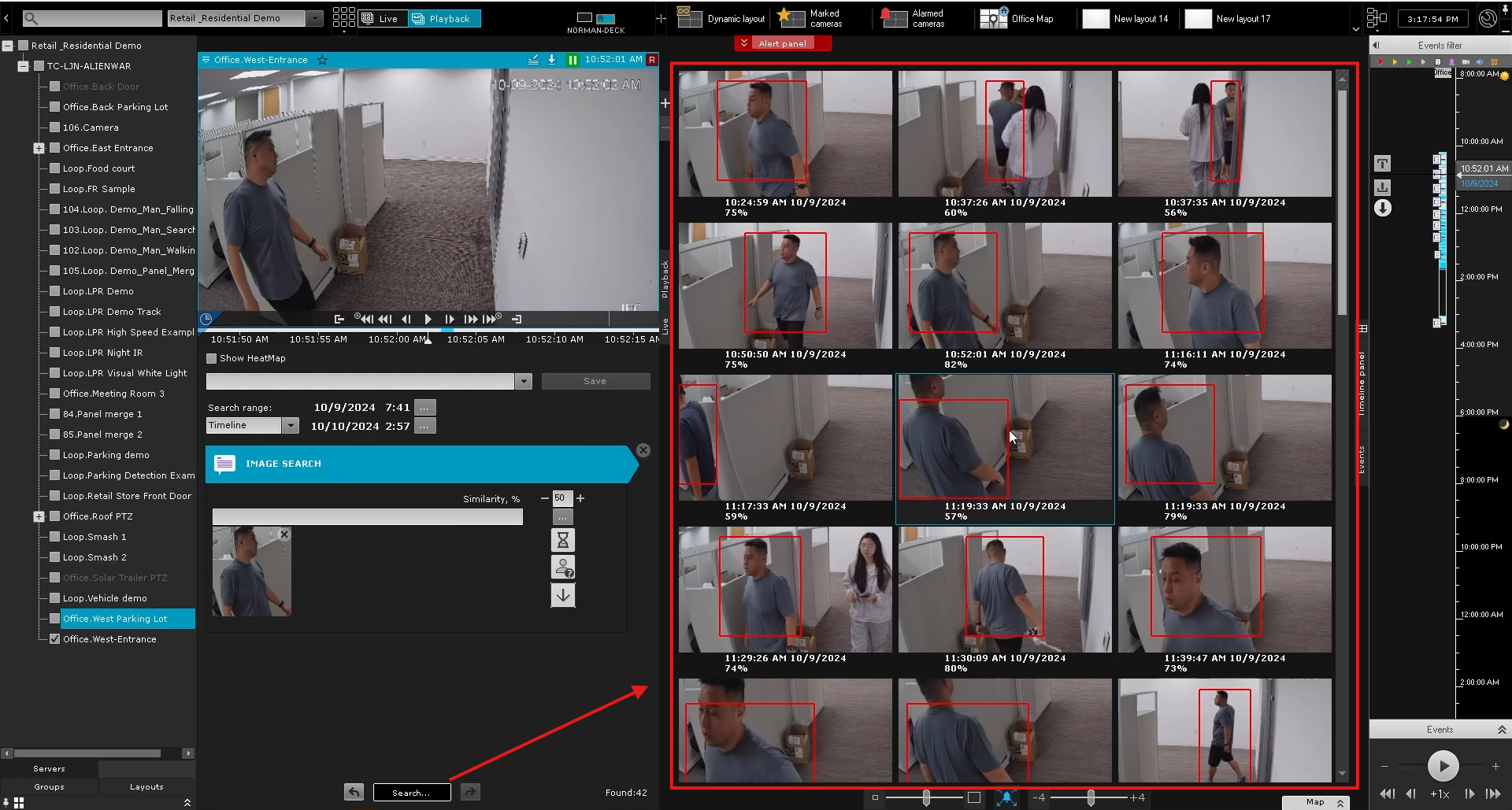Open the layout grid selector icon
The height and width of the screenshot is (810, 1512).
(343, 18)
